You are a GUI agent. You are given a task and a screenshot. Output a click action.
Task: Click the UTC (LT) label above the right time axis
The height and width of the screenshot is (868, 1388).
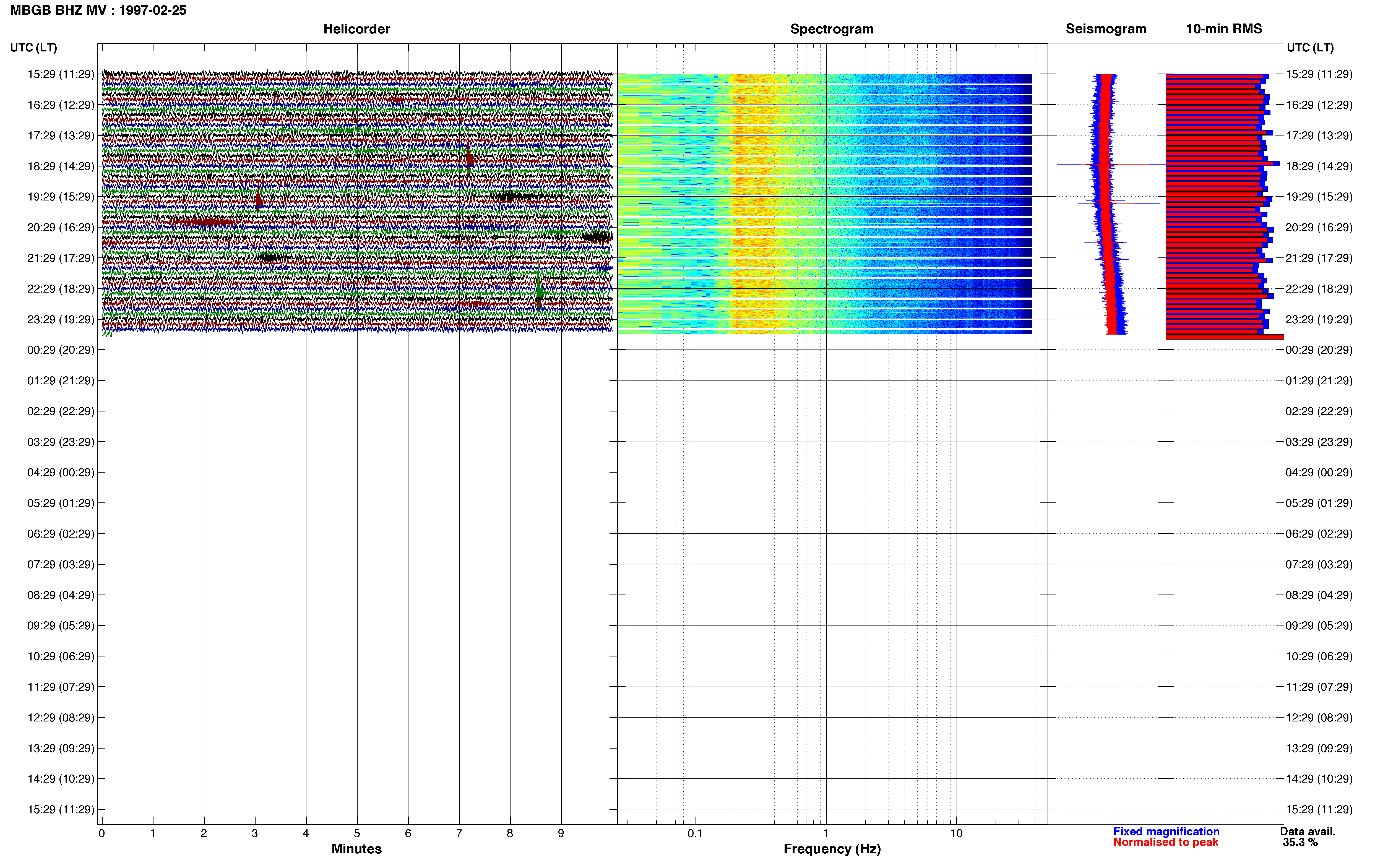click(x=1310, y=48)
